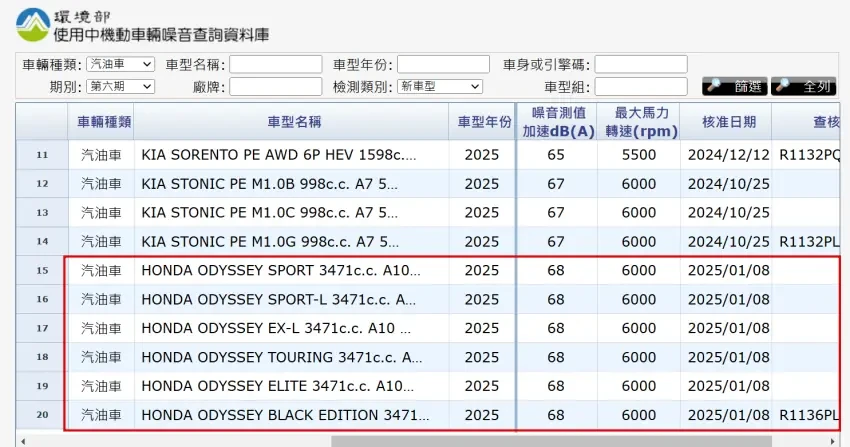Image resolution: width=850 pixels, height=447 pixels.
Task: Click rpm value 5500 in row 11
Action: tap(639, 155)
